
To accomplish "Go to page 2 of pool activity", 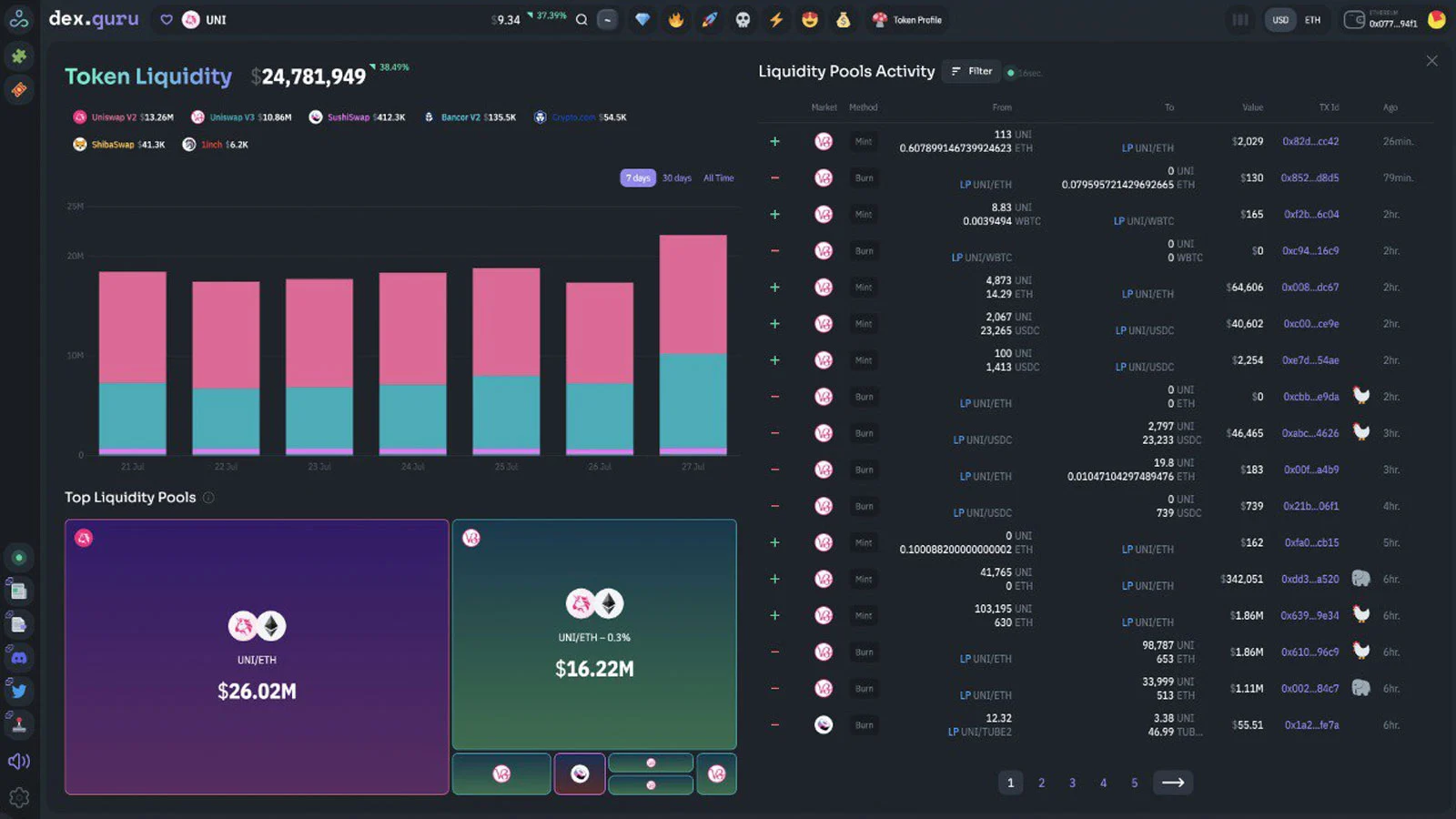I will click(1041, 783).
